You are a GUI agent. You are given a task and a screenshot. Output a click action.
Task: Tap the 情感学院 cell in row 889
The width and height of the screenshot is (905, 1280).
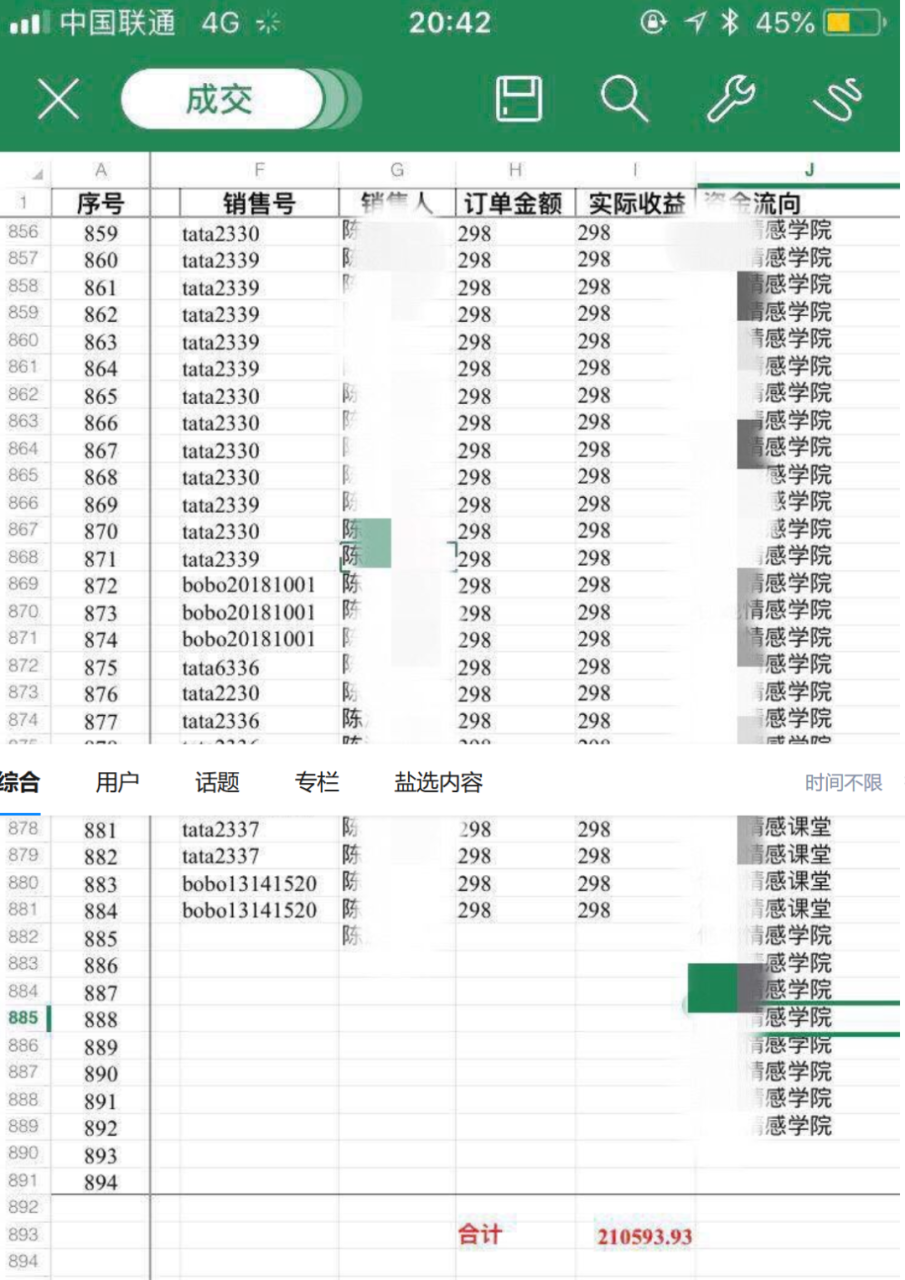790,1125
